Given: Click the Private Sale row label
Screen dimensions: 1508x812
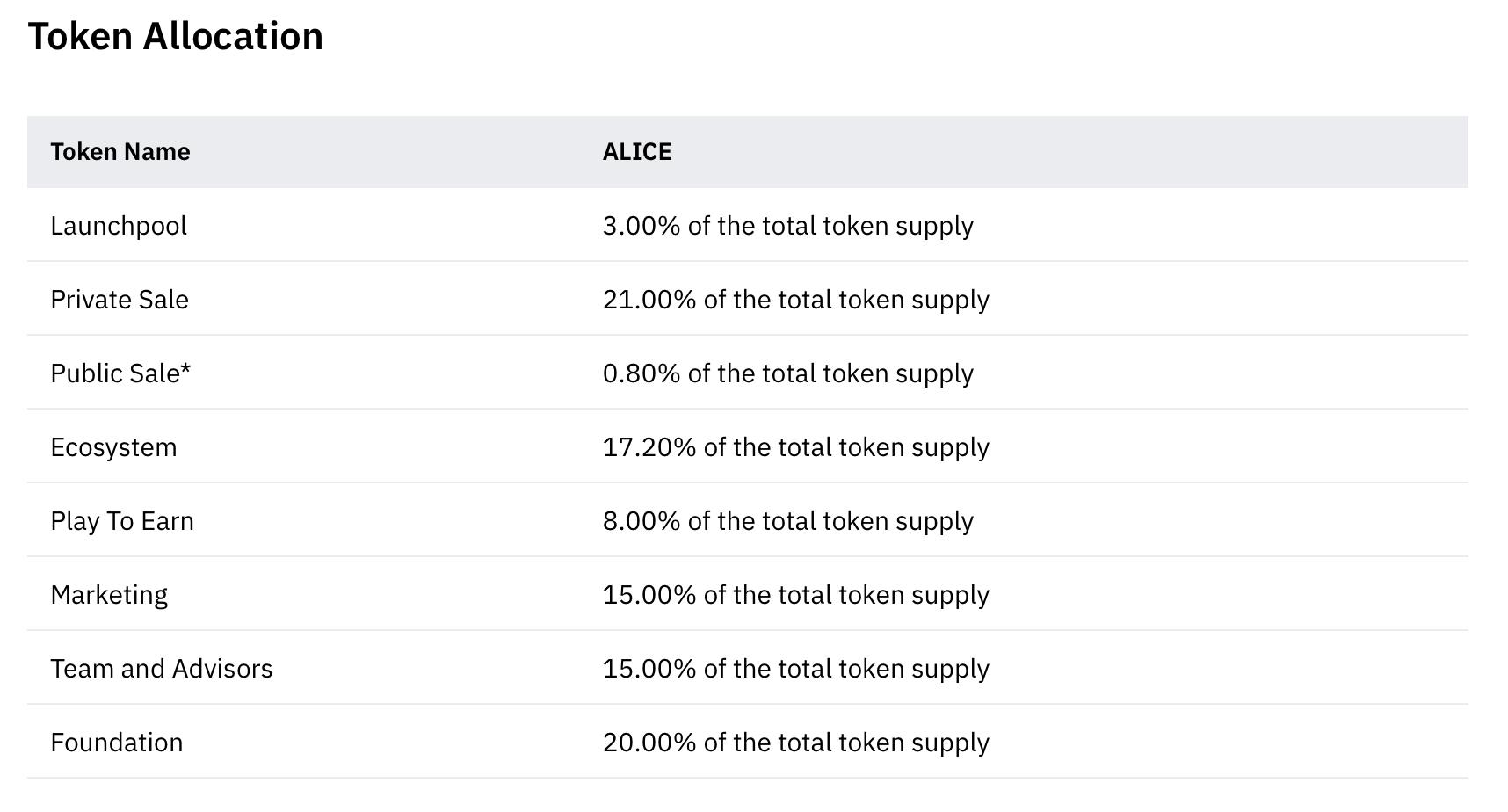Looking at the screenshot, I should 120,300.
